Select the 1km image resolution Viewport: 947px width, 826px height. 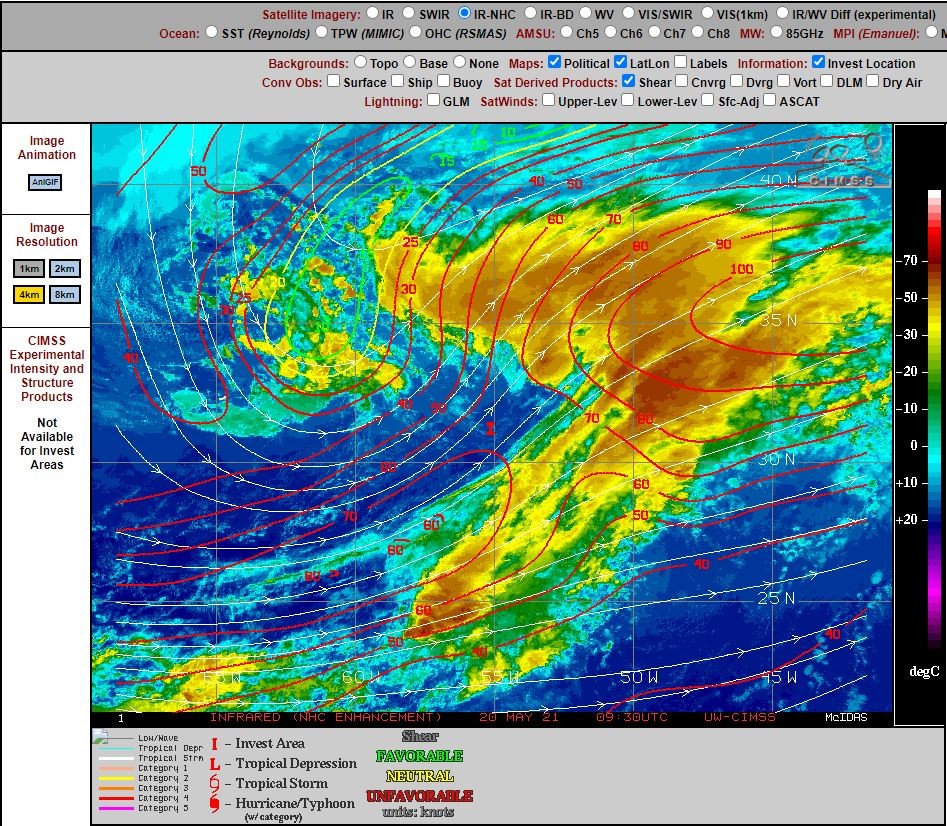point(29,269)
